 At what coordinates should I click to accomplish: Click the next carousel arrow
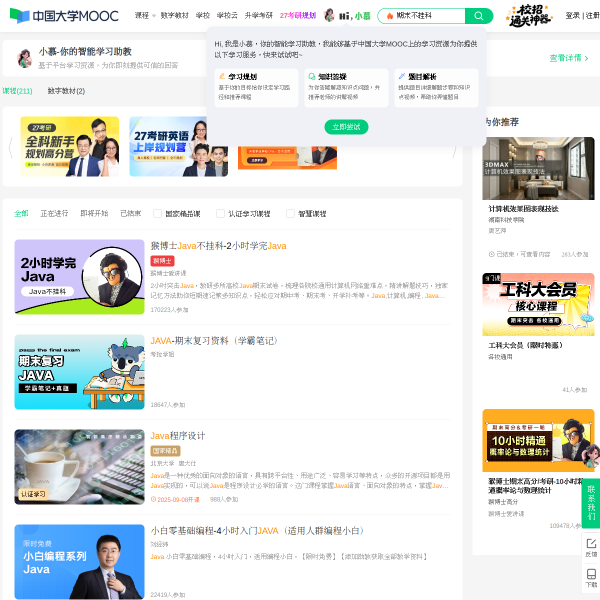click(x=455, y=151)
